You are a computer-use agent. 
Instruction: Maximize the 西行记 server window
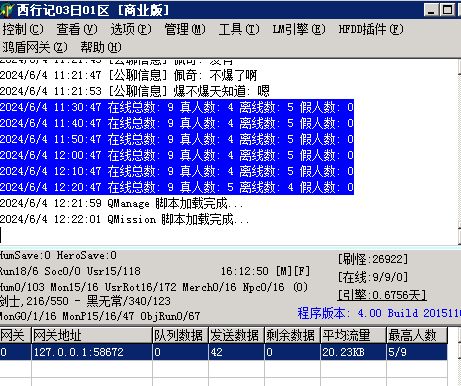pos(447,10)
